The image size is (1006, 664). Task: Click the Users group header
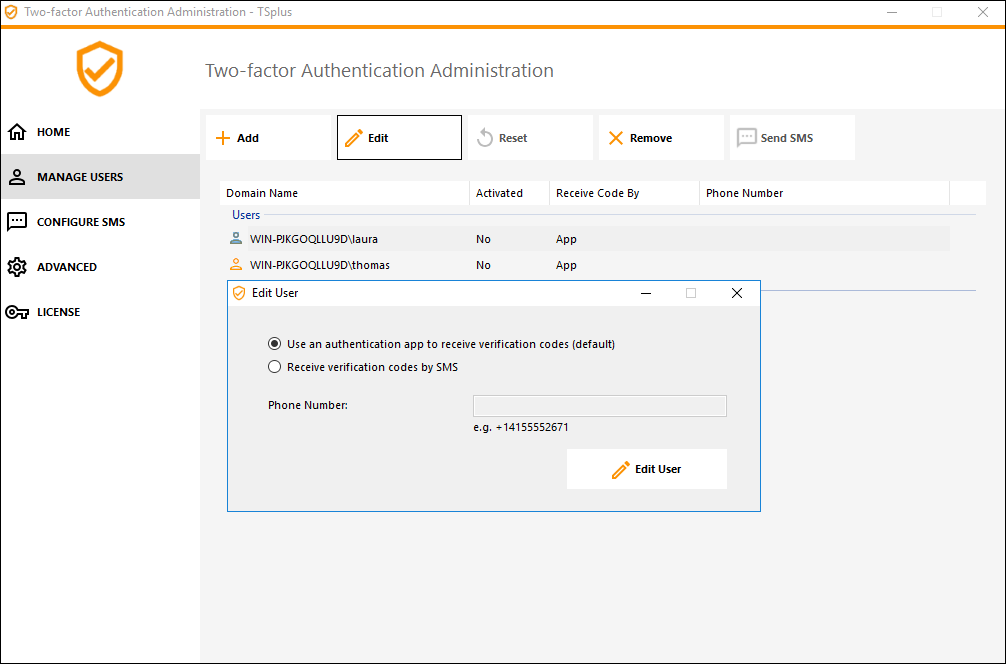(x=246, y=215)
